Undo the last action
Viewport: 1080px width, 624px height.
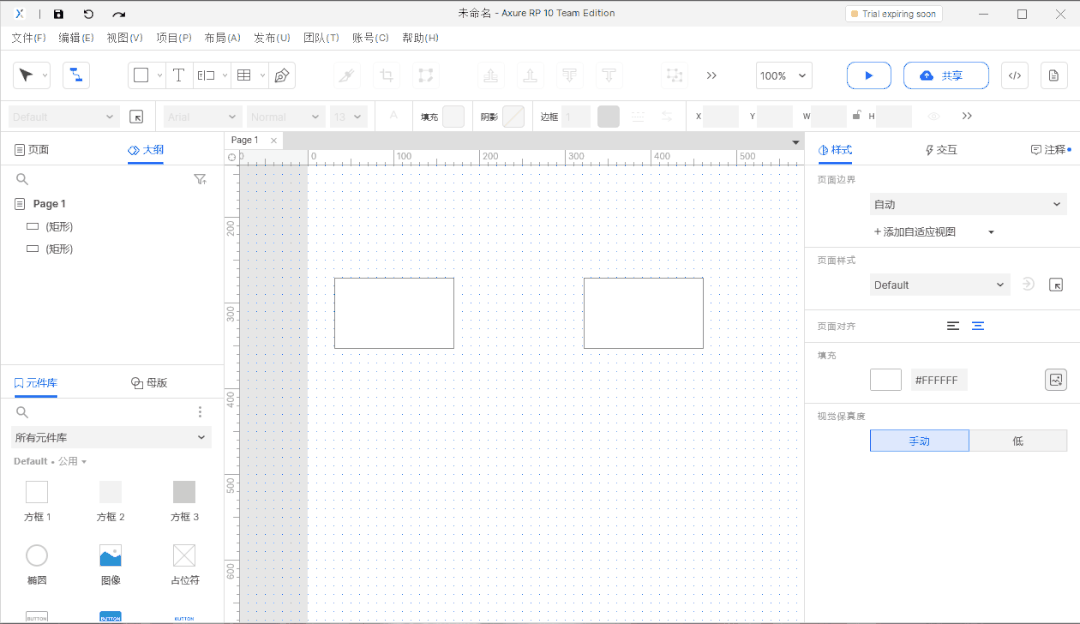coord(88,14)
